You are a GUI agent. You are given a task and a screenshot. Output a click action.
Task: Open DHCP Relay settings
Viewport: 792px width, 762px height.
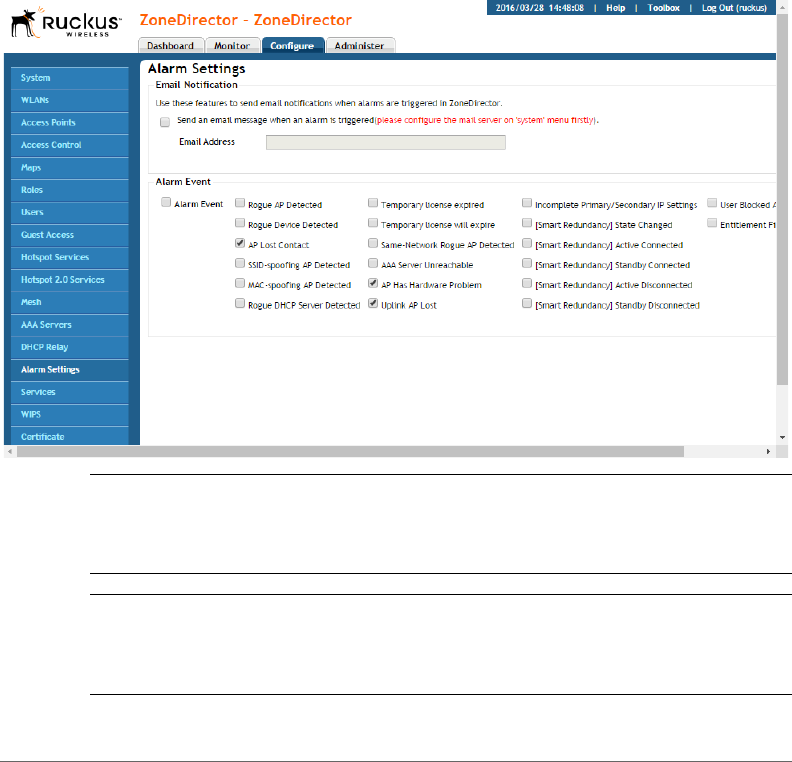click(x=70, y=347)
